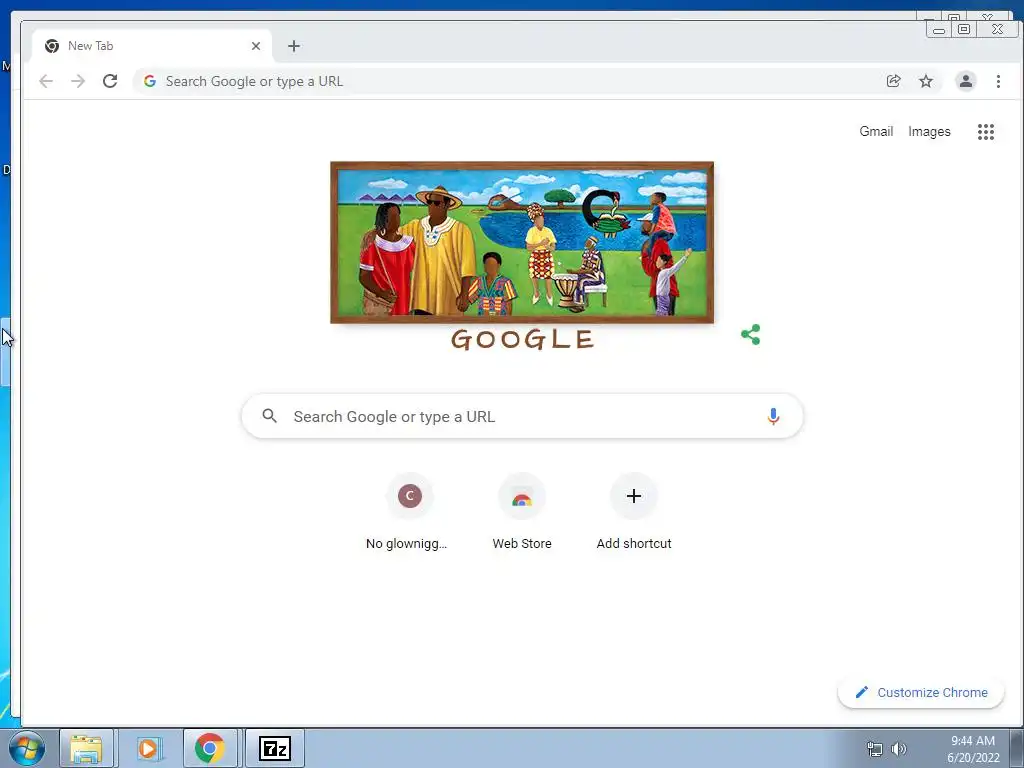Bookmark this tab with star icon
Screen dimensions: 1024x768
(926, 81)
